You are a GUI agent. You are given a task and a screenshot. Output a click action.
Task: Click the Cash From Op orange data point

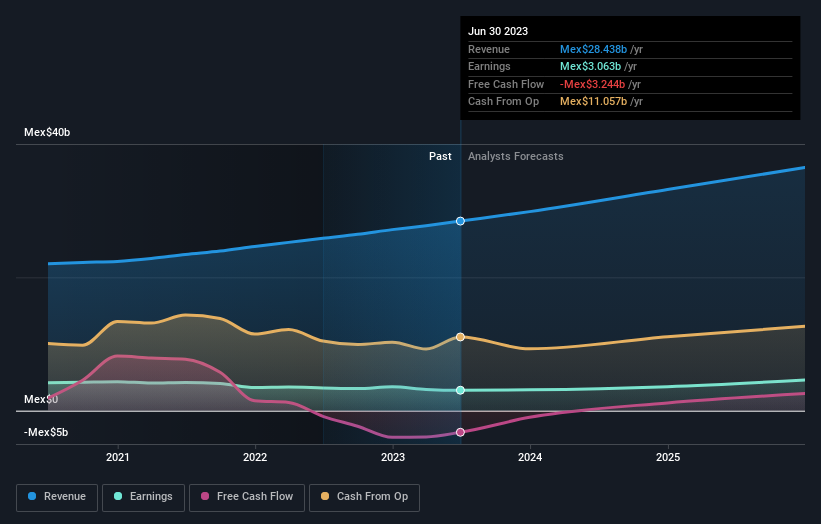[x=460, y=337]
